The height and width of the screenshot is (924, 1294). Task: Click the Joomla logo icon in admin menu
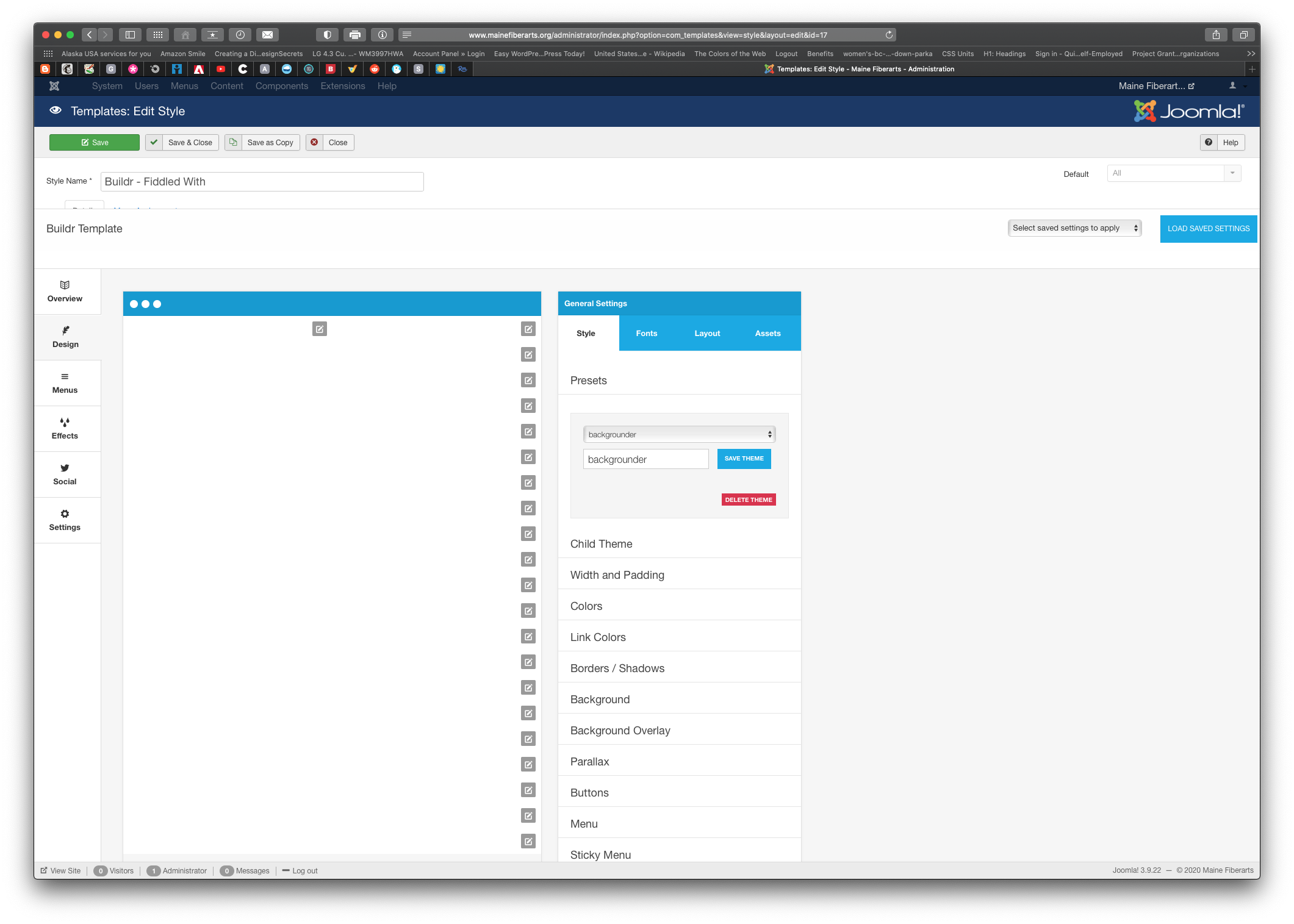54,86
